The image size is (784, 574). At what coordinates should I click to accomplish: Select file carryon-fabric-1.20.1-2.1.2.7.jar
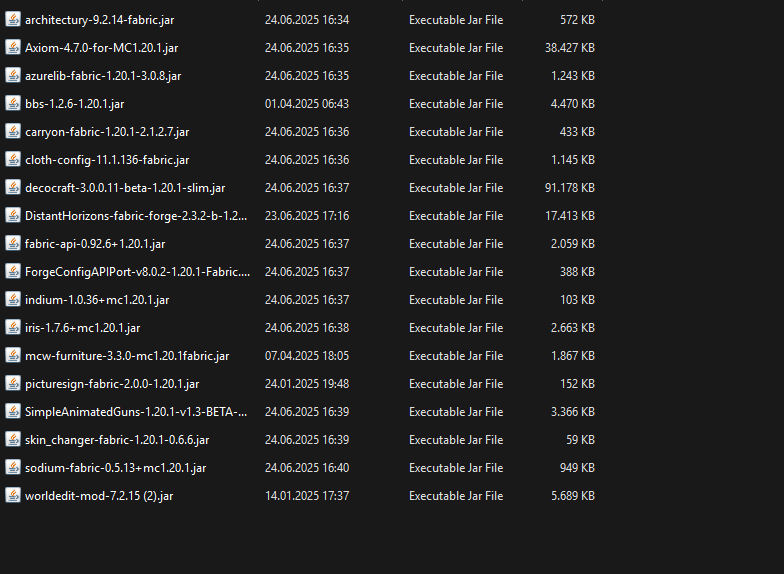point(107,132)
